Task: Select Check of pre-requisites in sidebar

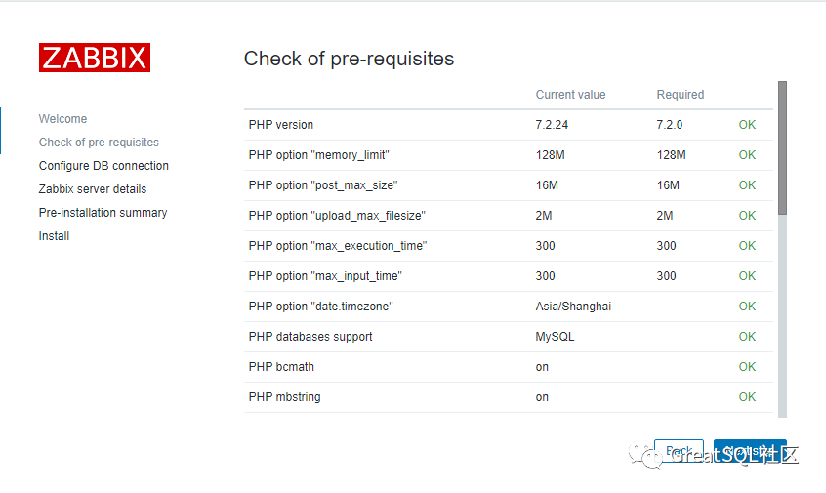Action: point(99,142)
